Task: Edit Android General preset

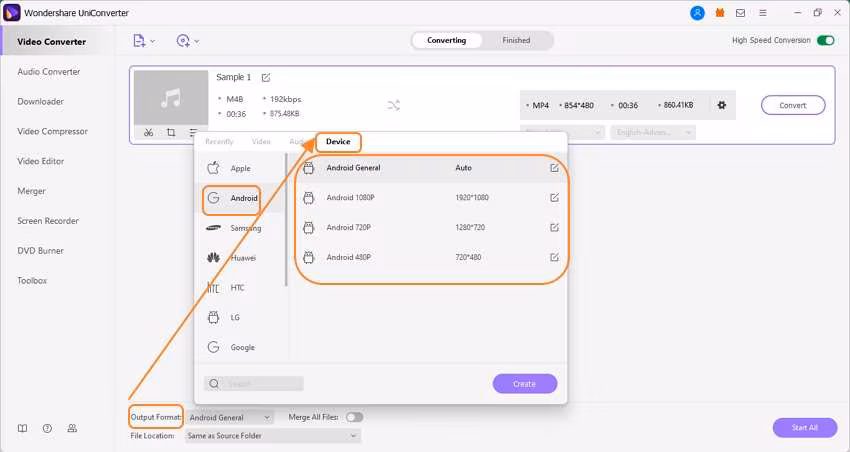Action: point(554,168)
